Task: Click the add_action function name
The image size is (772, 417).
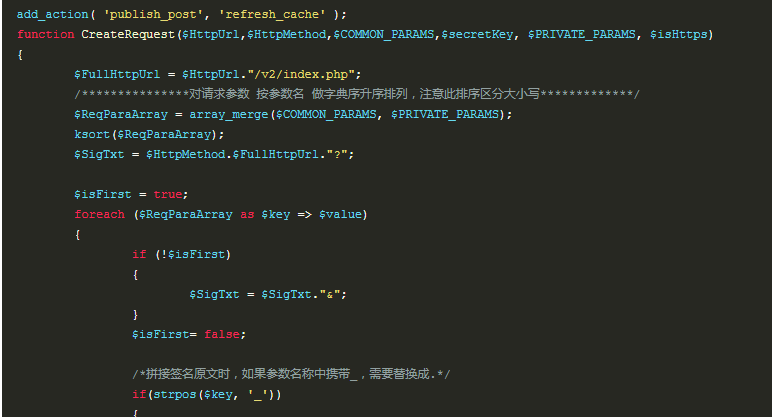Action: [52, 14]
